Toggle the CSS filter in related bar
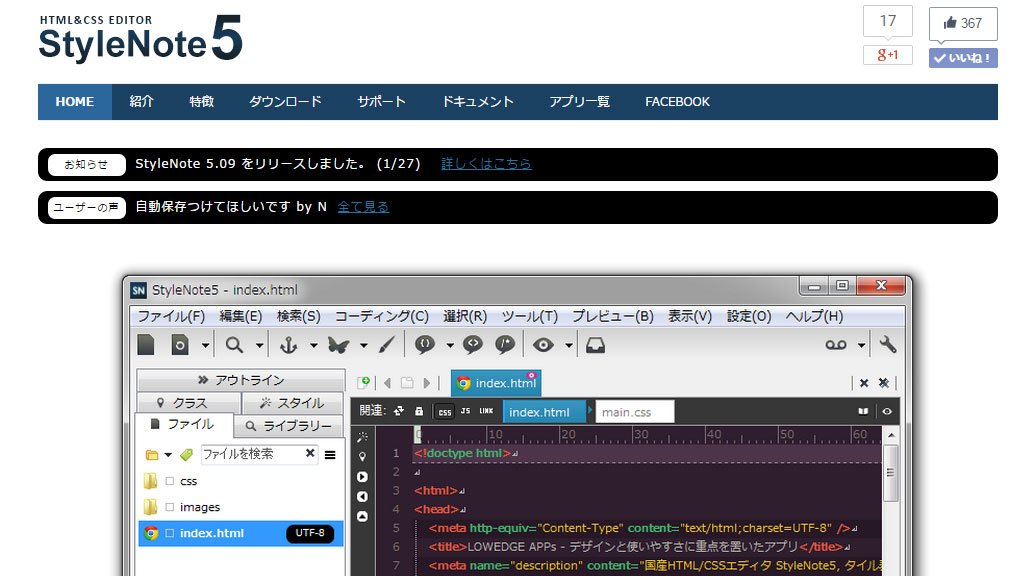This screenshot has height=576, width=1024. [445, 412]
